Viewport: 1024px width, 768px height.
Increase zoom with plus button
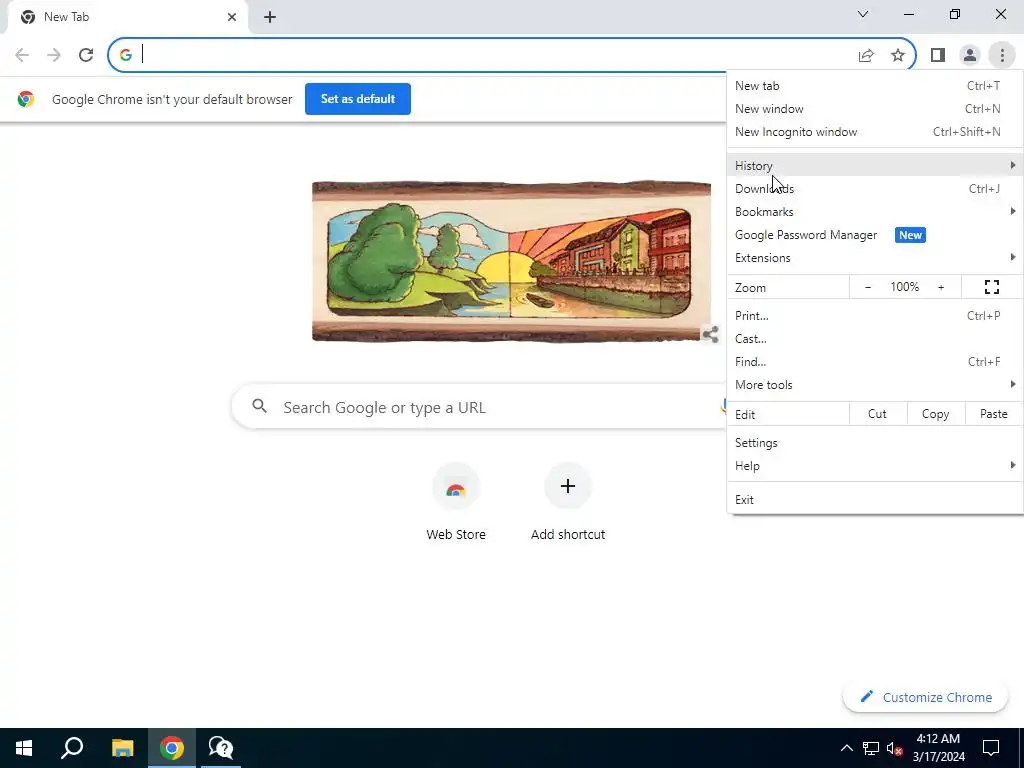(941, 287)
